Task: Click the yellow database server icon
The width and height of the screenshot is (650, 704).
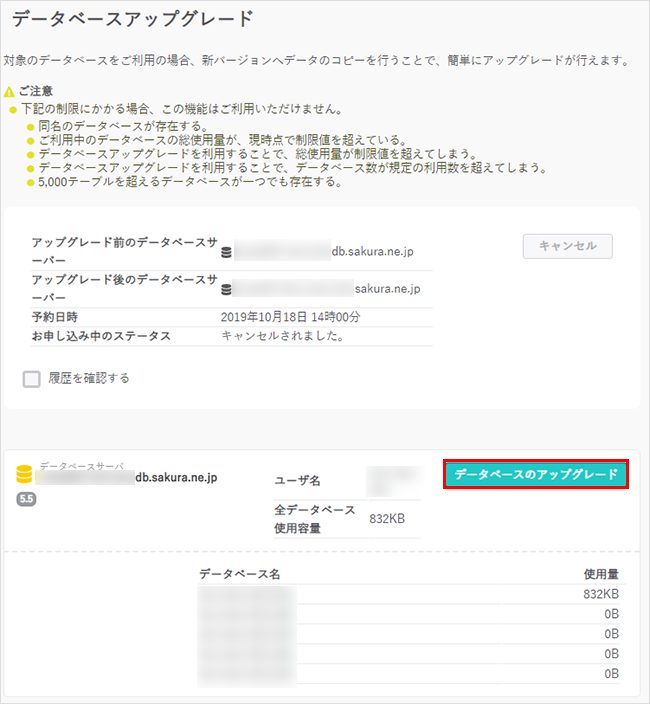Action: coord(25,475)
